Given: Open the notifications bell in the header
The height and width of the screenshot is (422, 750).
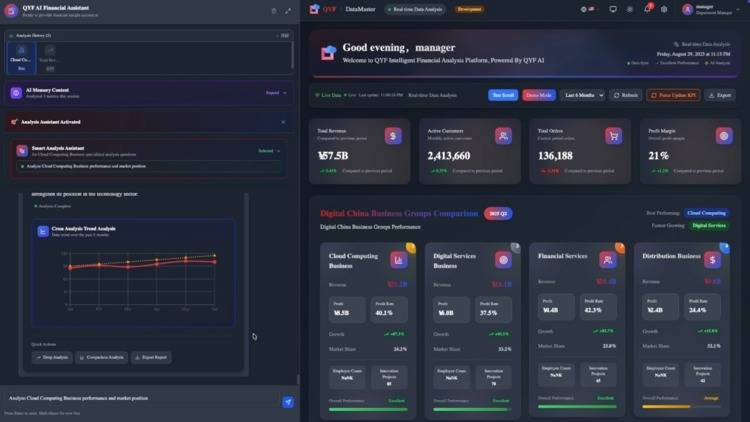Looking at the screenshot, I should [x=647, y=9].
